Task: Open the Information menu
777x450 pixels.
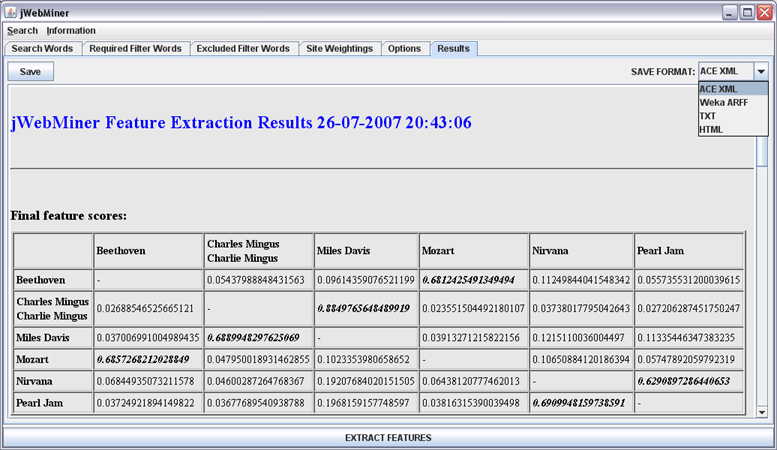Action: coord(71,31)
